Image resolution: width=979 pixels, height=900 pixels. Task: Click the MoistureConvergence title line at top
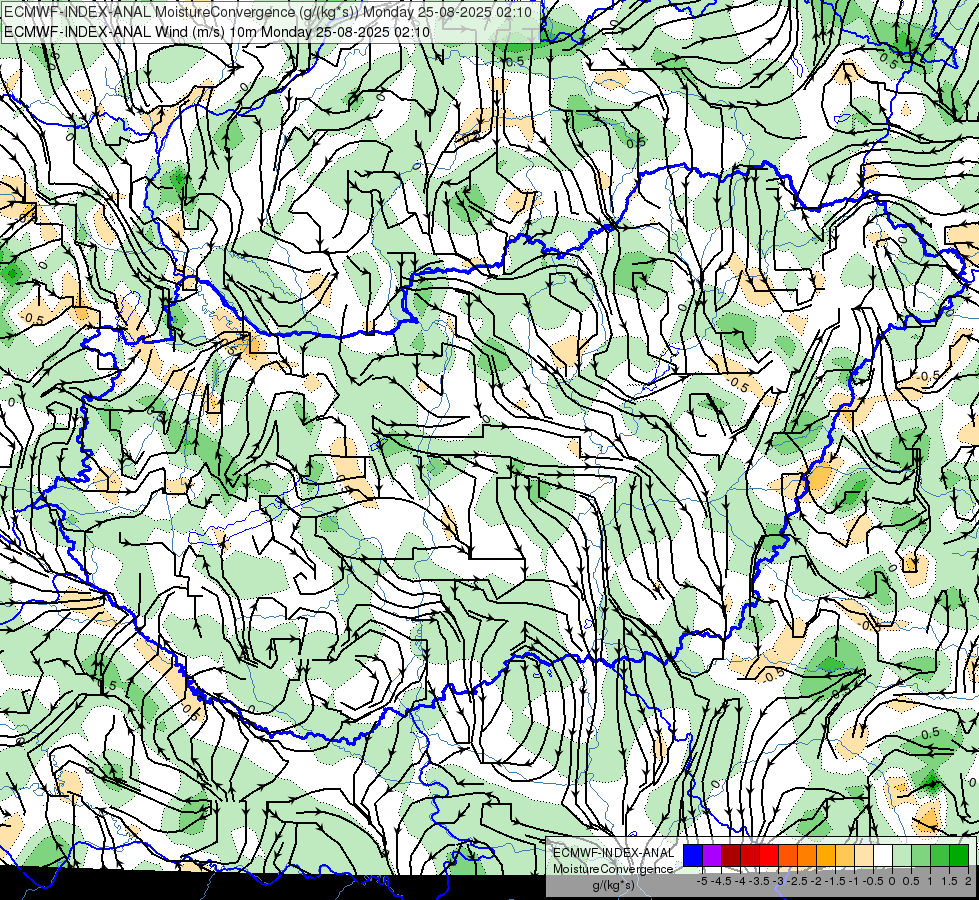pyautogui.click(x=268, y=12)
